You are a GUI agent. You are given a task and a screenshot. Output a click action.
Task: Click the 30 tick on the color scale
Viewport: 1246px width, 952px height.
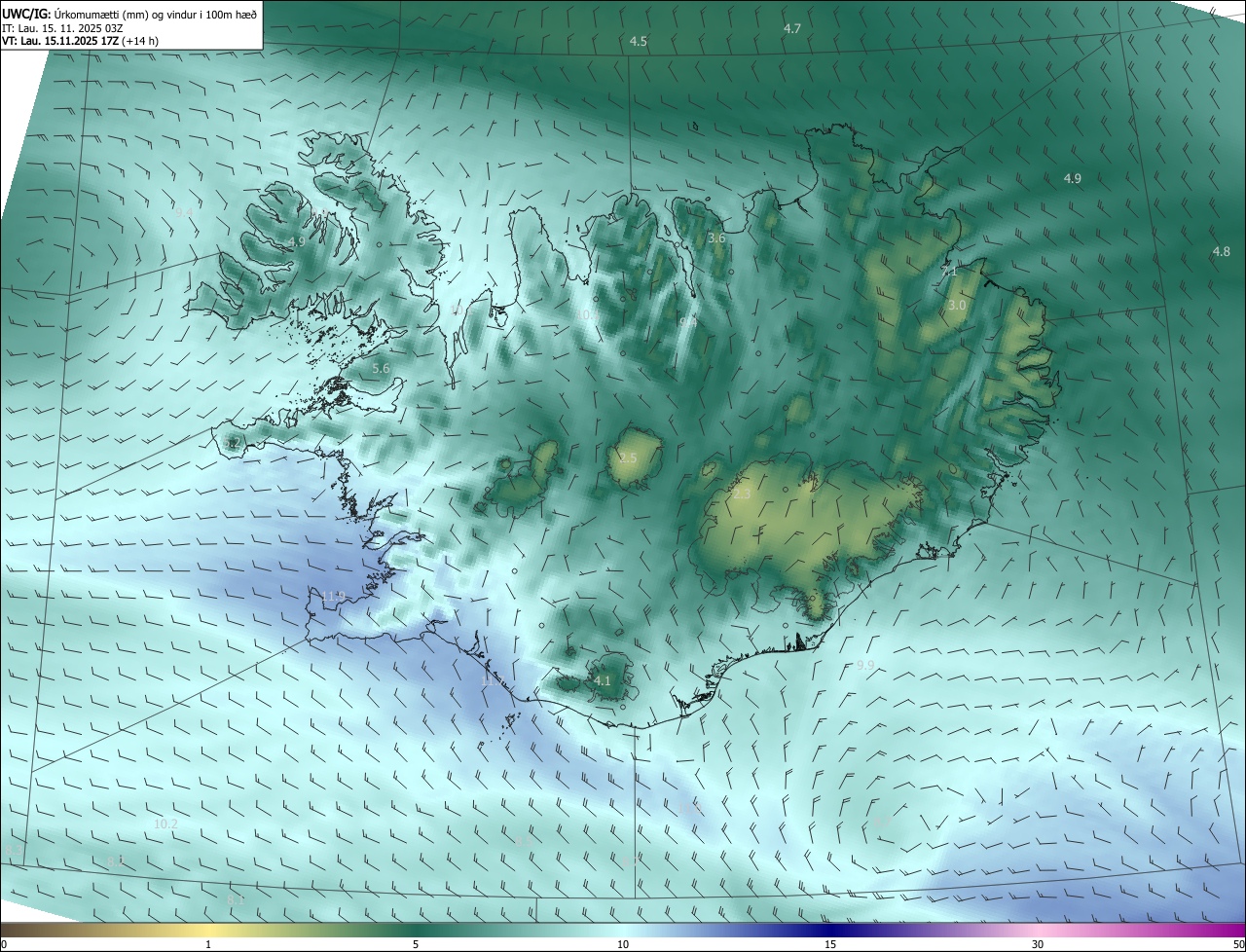coord(1038,944)
